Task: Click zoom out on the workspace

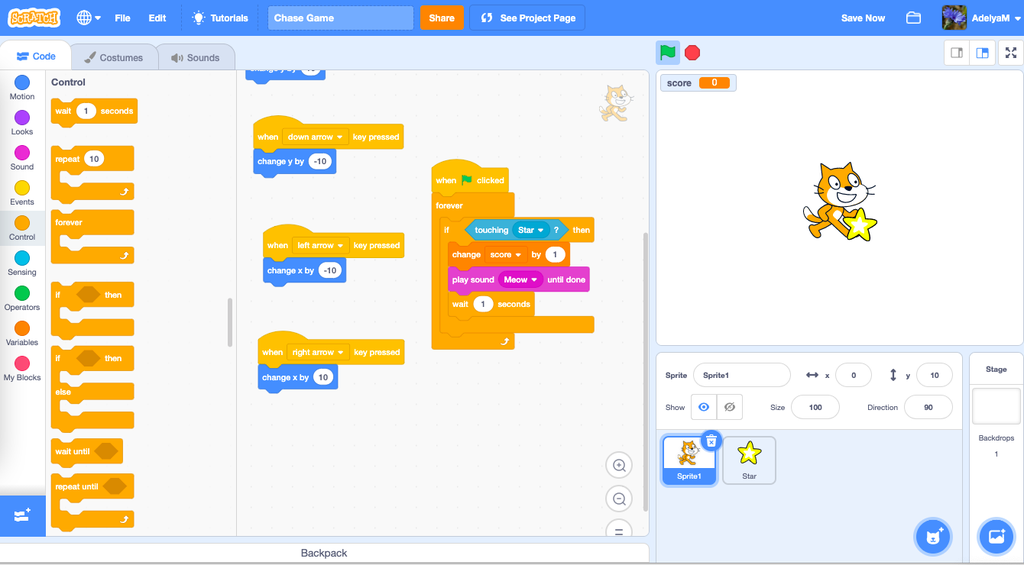Action: pyautogui.click(x=618, y=499)
